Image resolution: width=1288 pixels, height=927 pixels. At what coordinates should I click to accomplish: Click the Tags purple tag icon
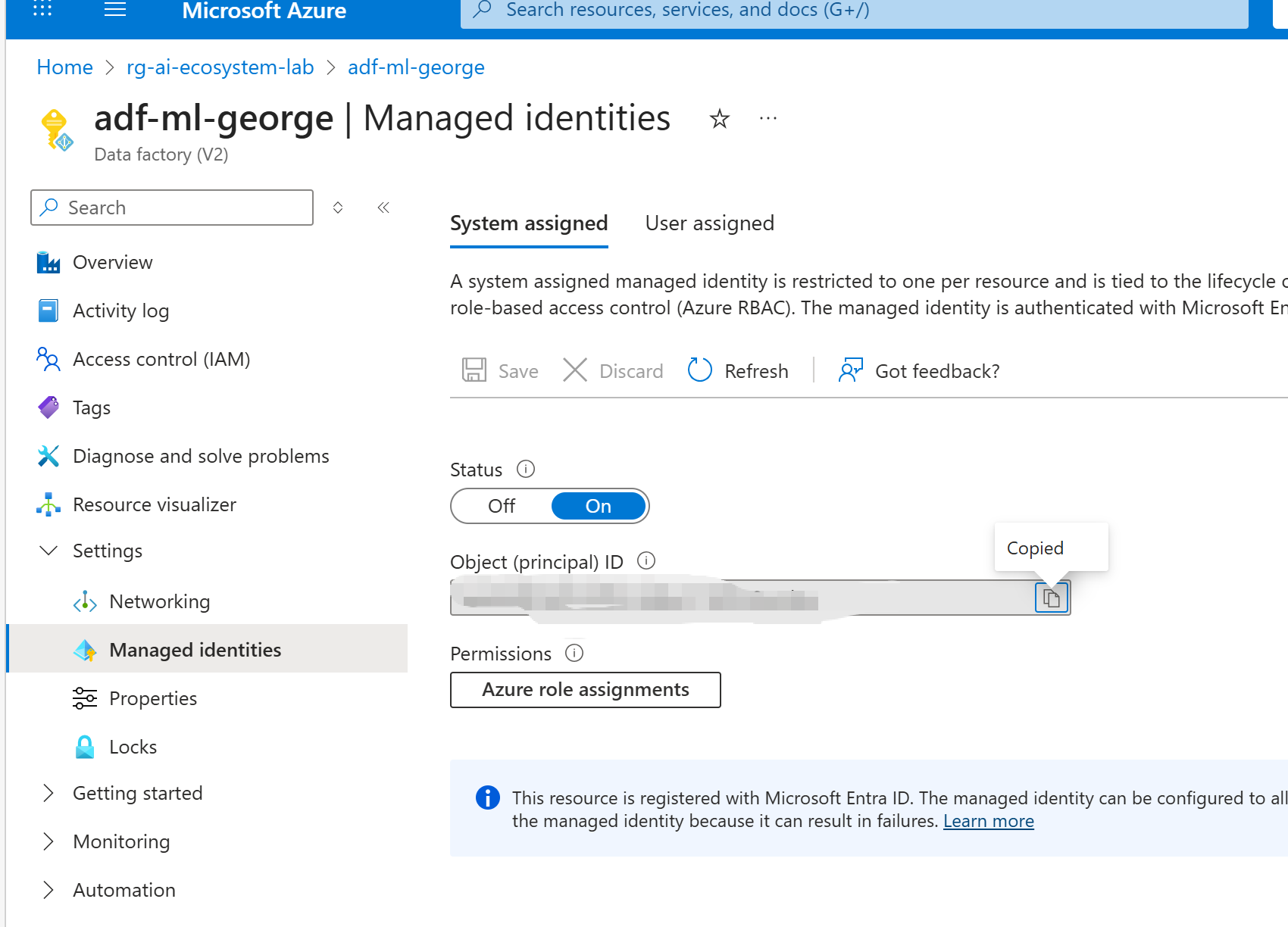(48, 407)
